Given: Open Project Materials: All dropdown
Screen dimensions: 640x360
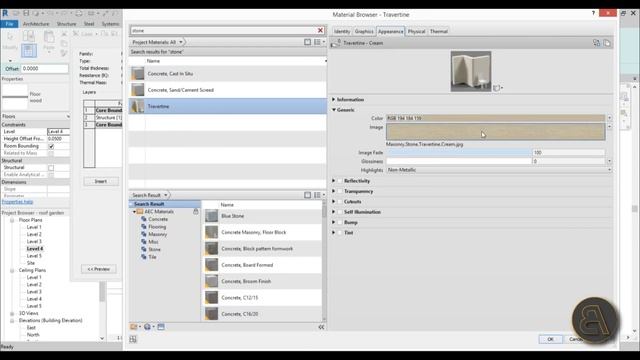Looking at the screenshot, I should (157, 42).
